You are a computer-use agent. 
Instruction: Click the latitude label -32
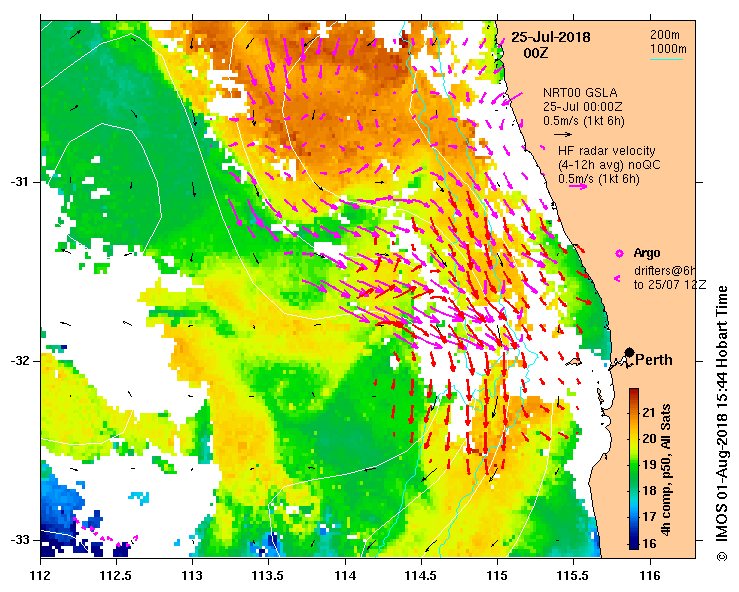(19, 361)
